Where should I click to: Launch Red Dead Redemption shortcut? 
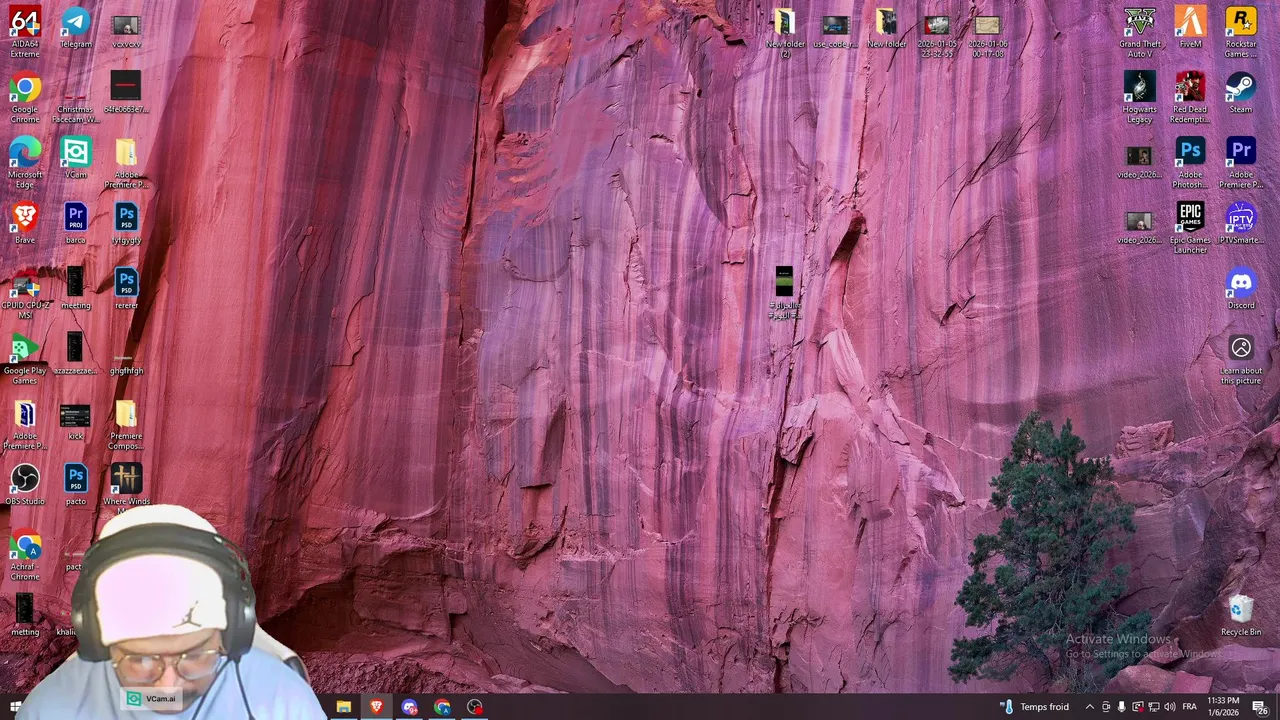coord(1190,97)
